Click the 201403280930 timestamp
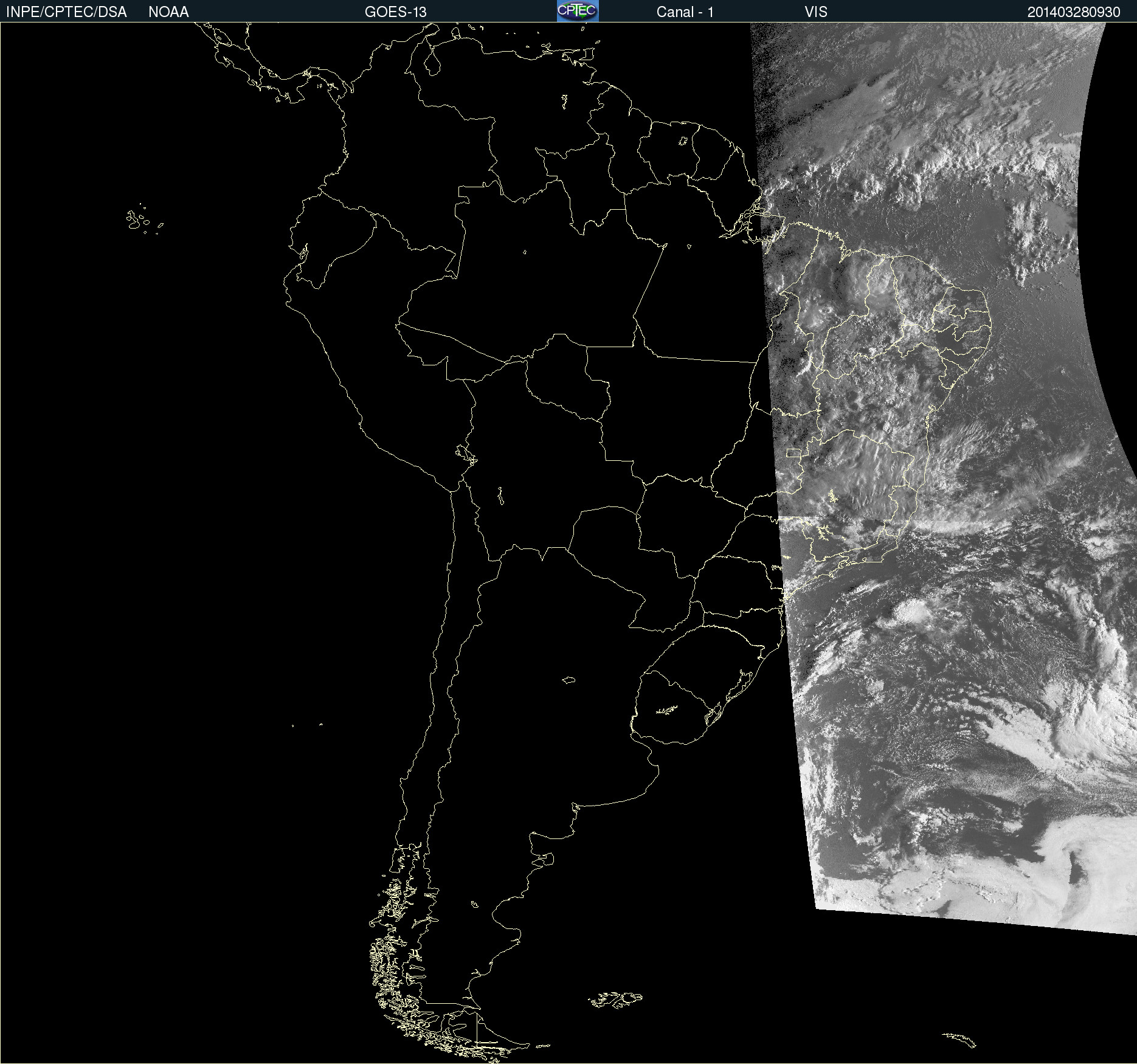Screen dimensions: 1137x1064 tap(1074, 12)
